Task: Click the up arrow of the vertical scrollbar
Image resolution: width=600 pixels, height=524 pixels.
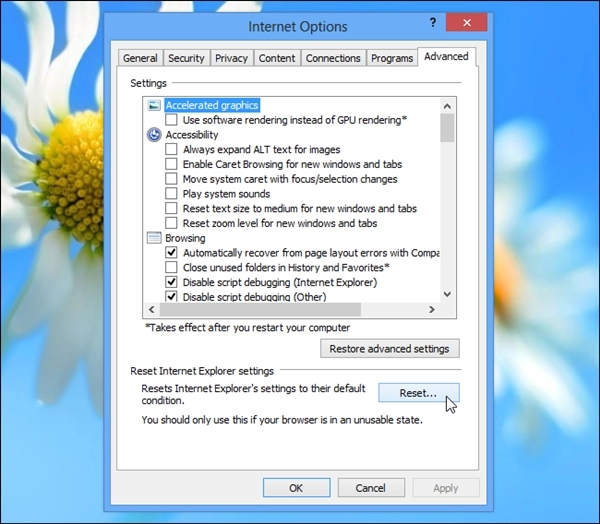Action: point(447,106)
